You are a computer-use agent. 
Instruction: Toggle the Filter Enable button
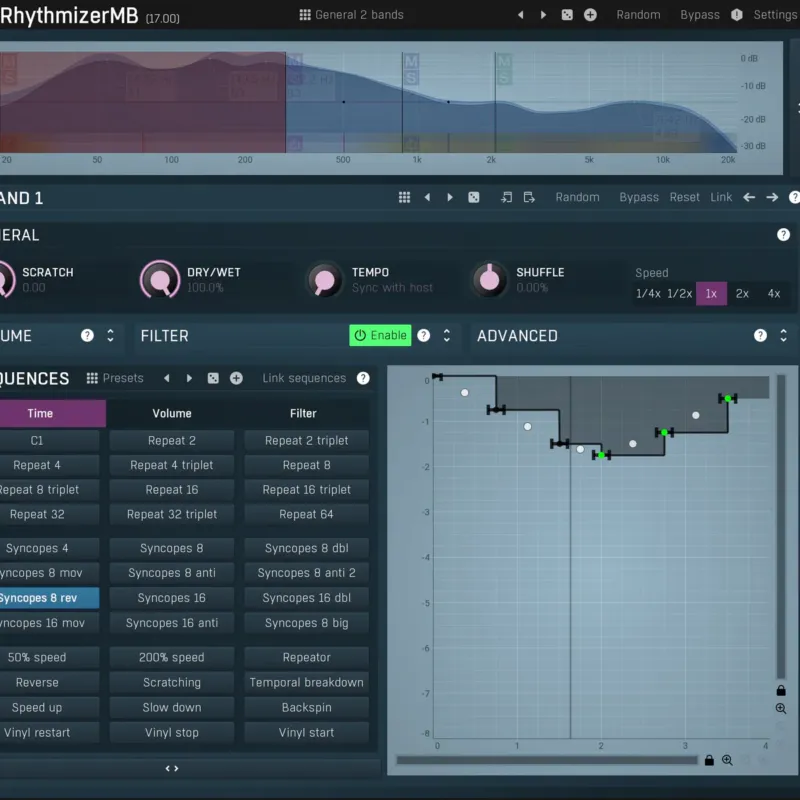tap(380, 335)
